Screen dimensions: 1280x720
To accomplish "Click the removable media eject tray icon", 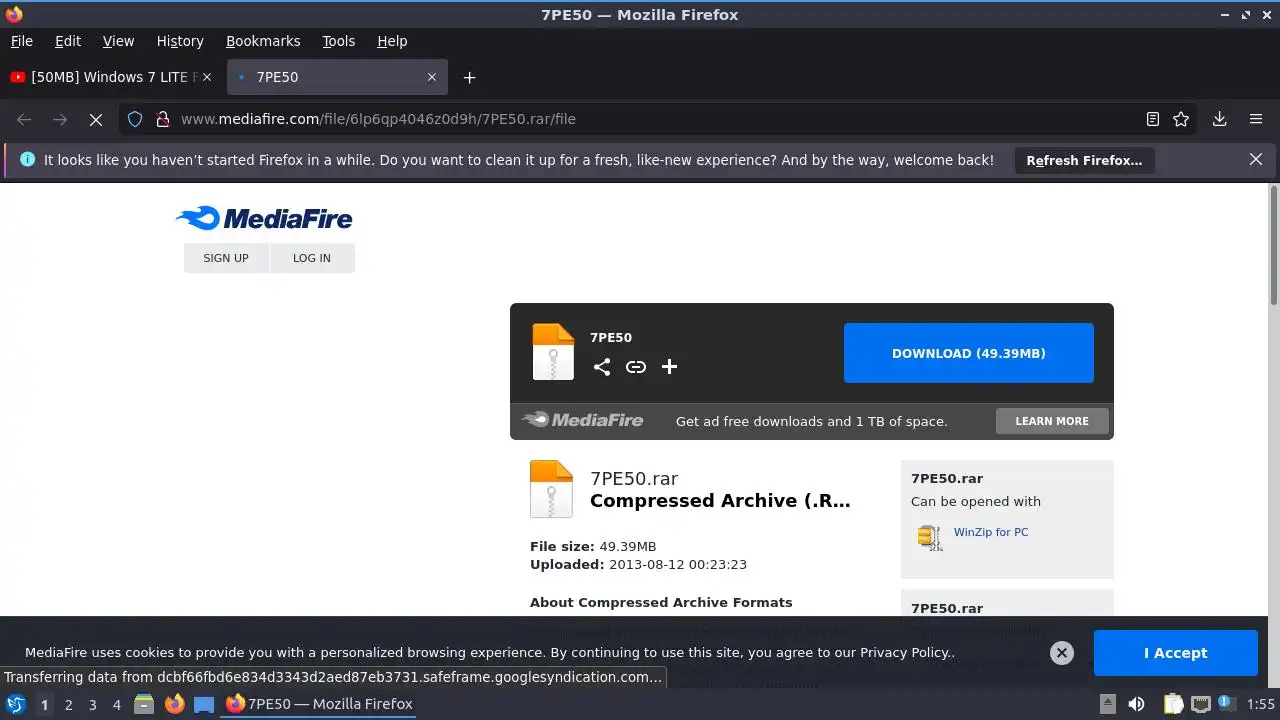I will pos(1107,704).
